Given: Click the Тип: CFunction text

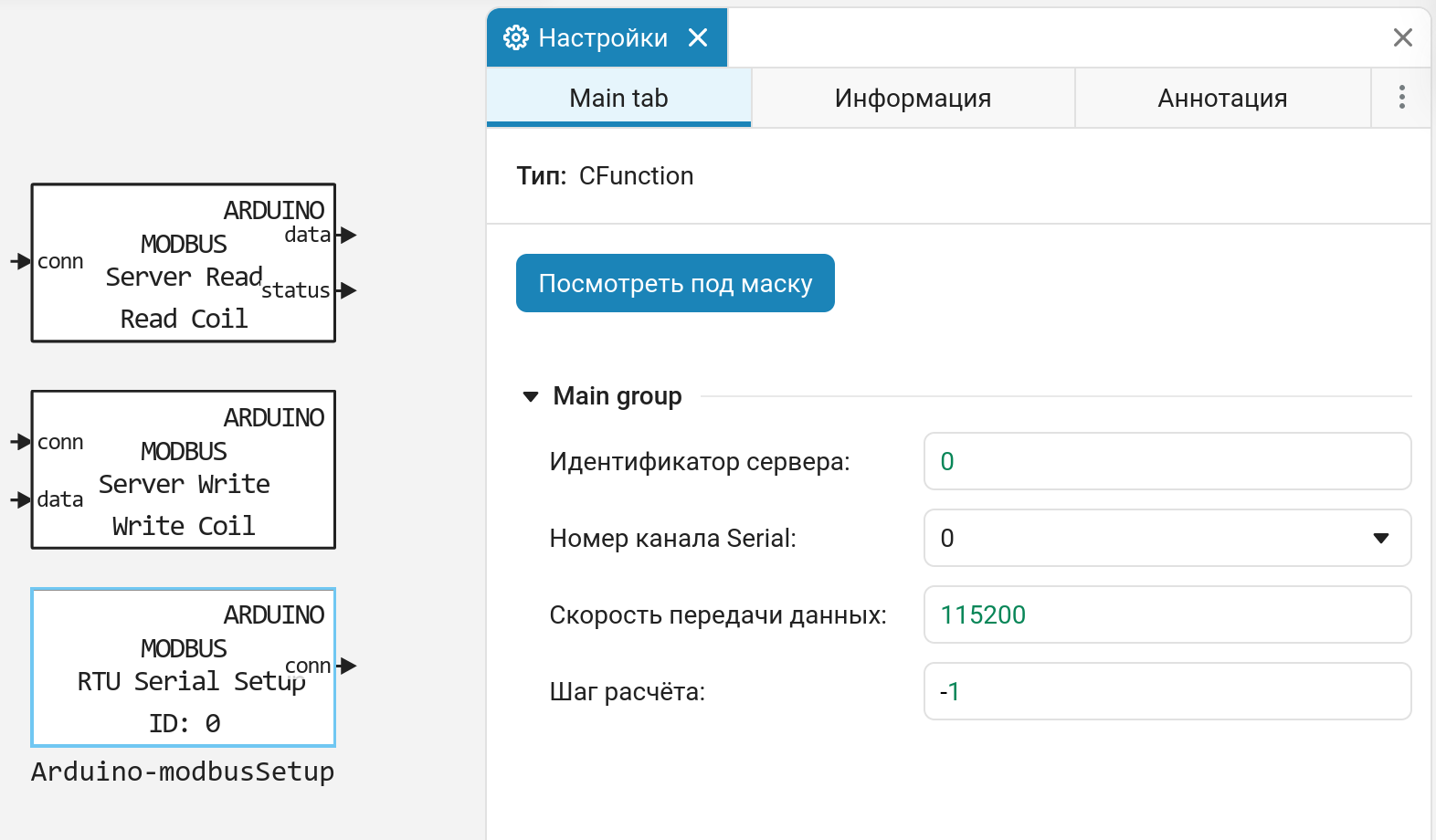Looking at the screenshot, I should [x=605, y=175].
